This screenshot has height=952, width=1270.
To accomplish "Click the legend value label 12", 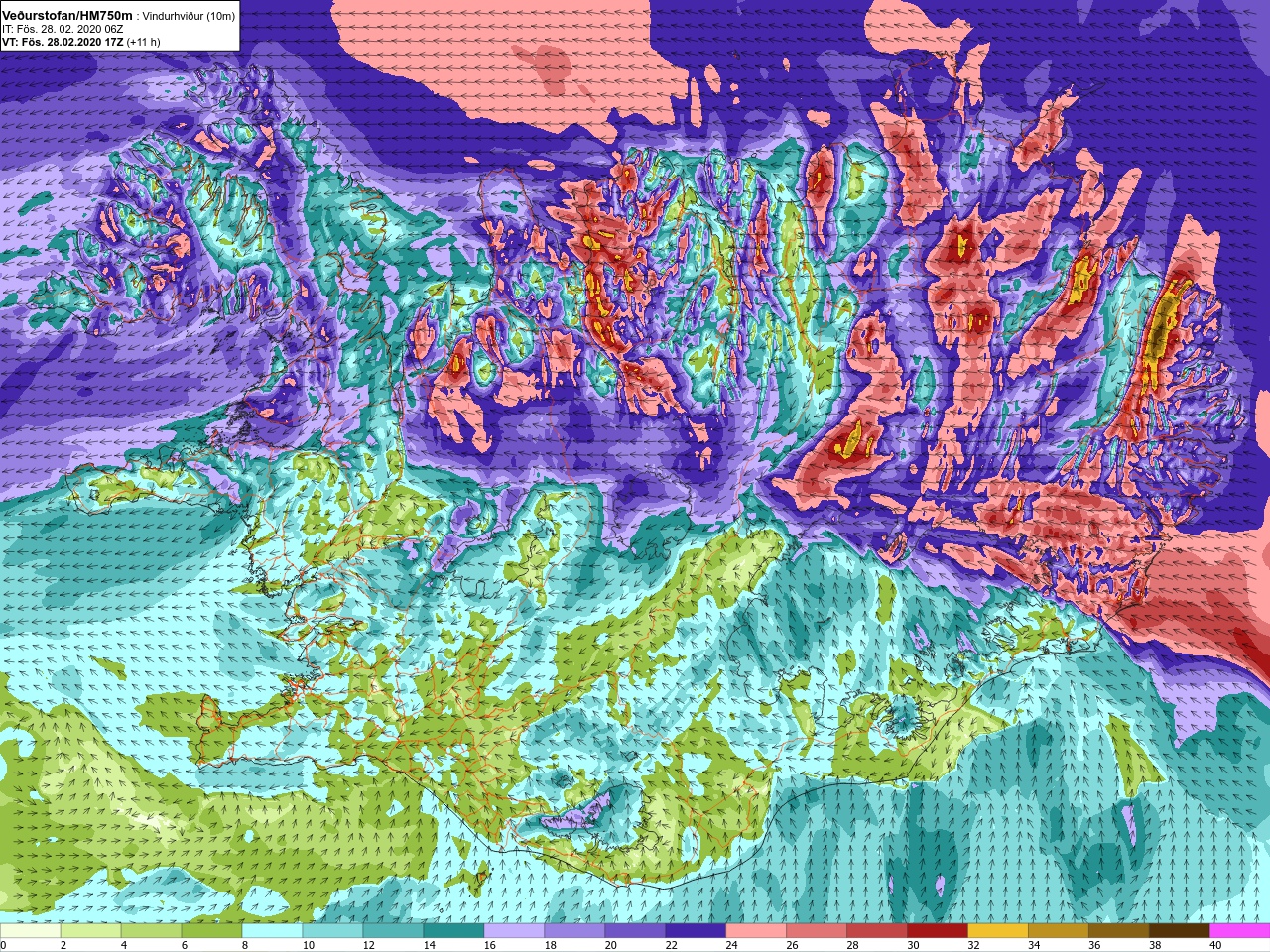I will (x=369, y=945).
